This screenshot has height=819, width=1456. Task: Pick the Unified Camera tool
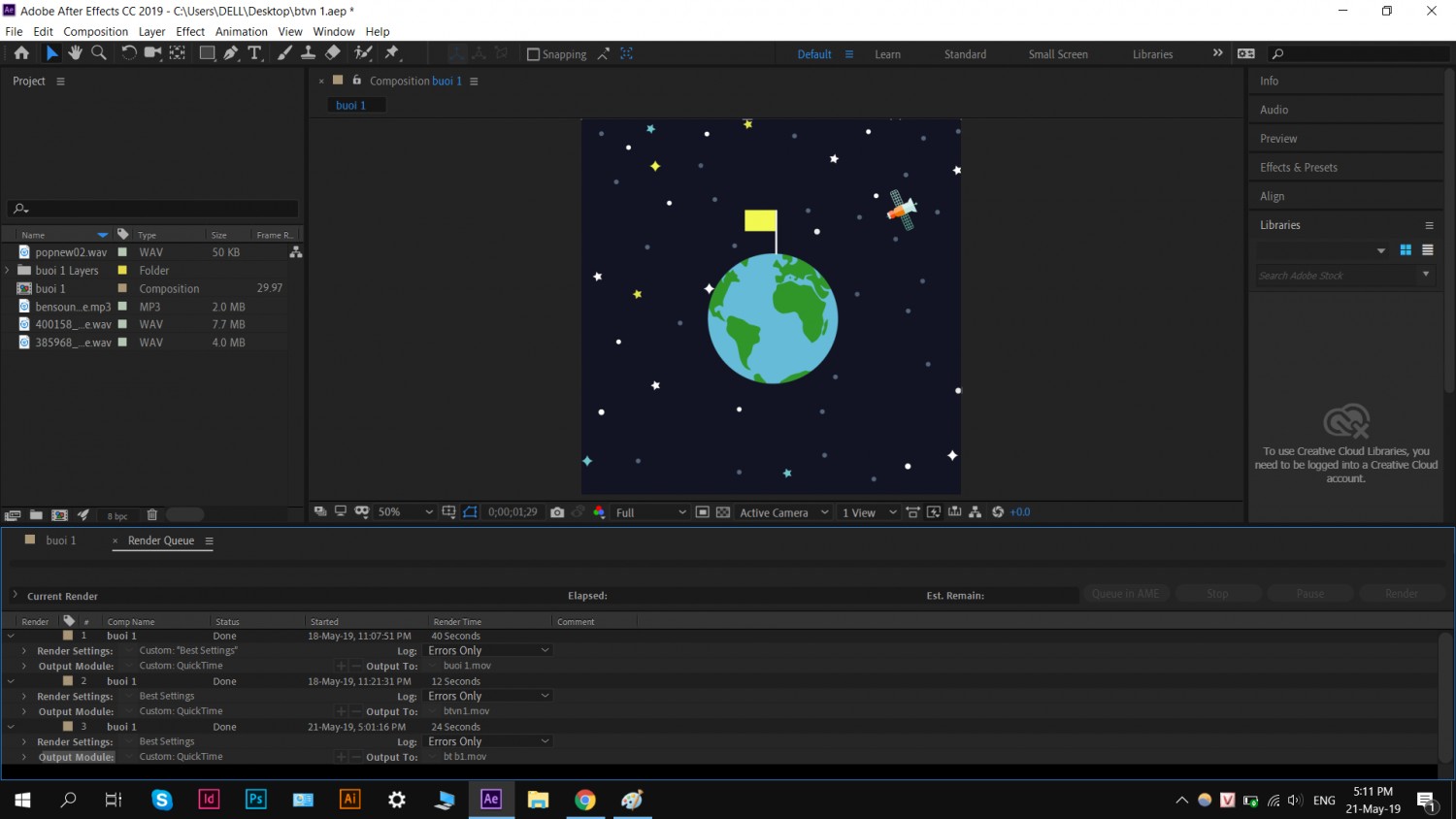point(152,53)
